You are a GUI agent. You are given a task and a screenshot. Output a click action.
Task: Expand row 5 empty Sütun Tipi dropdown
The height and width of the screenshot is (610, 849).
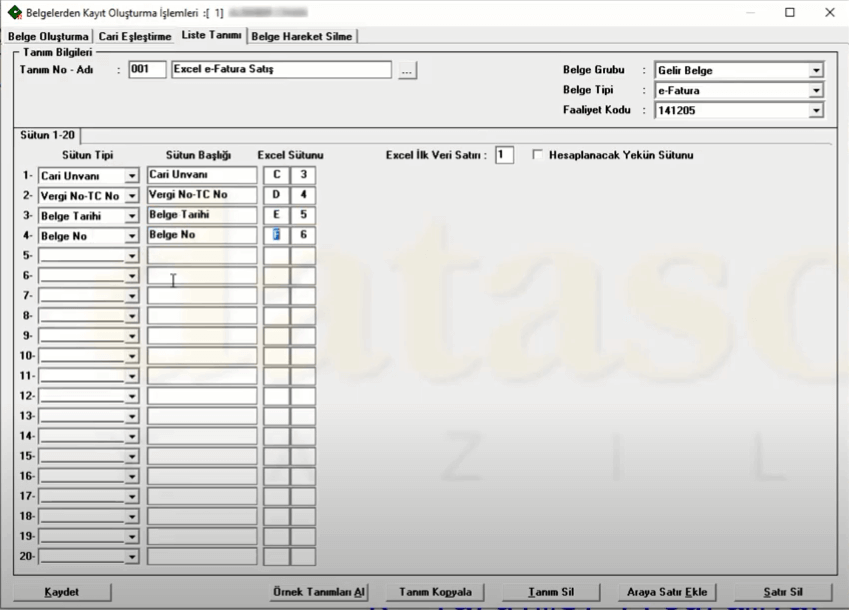(x=132, y=256)
